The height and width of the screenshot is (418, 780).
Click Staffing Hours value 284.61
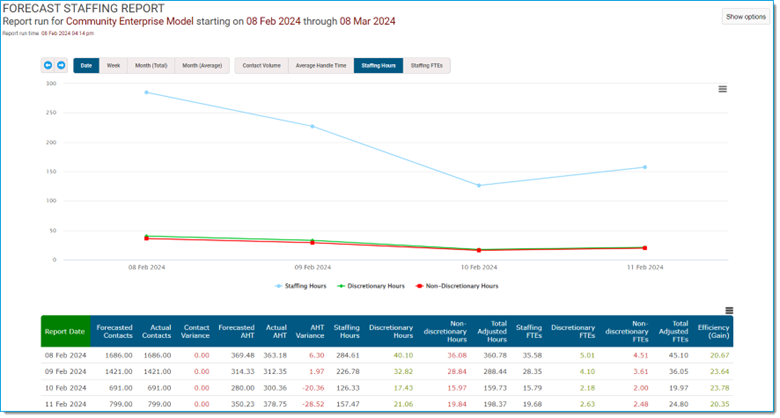tap(347, 355)
